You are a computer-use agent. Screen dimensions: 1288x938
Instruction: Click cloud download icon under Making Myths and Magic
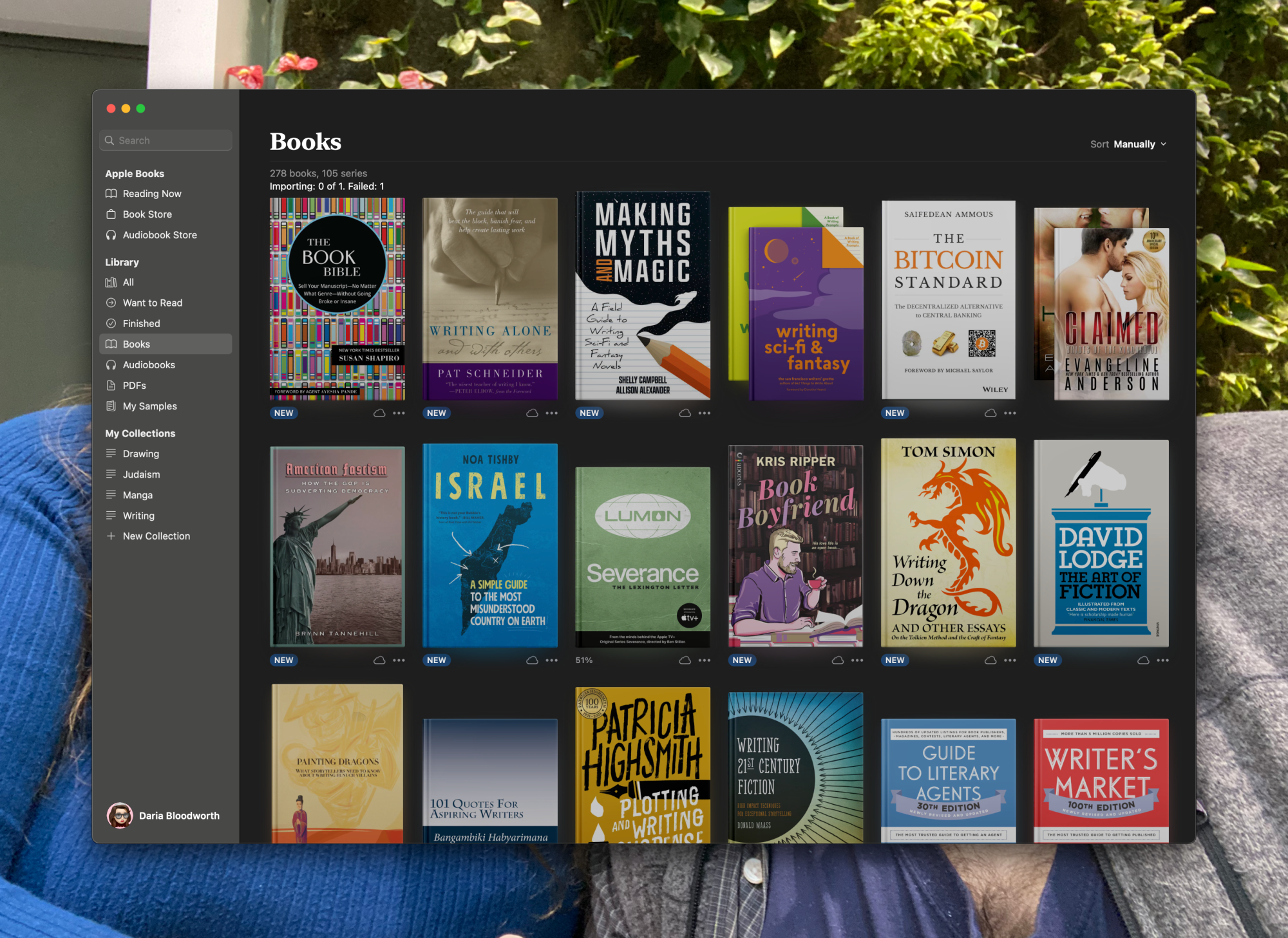pos(685,413)
